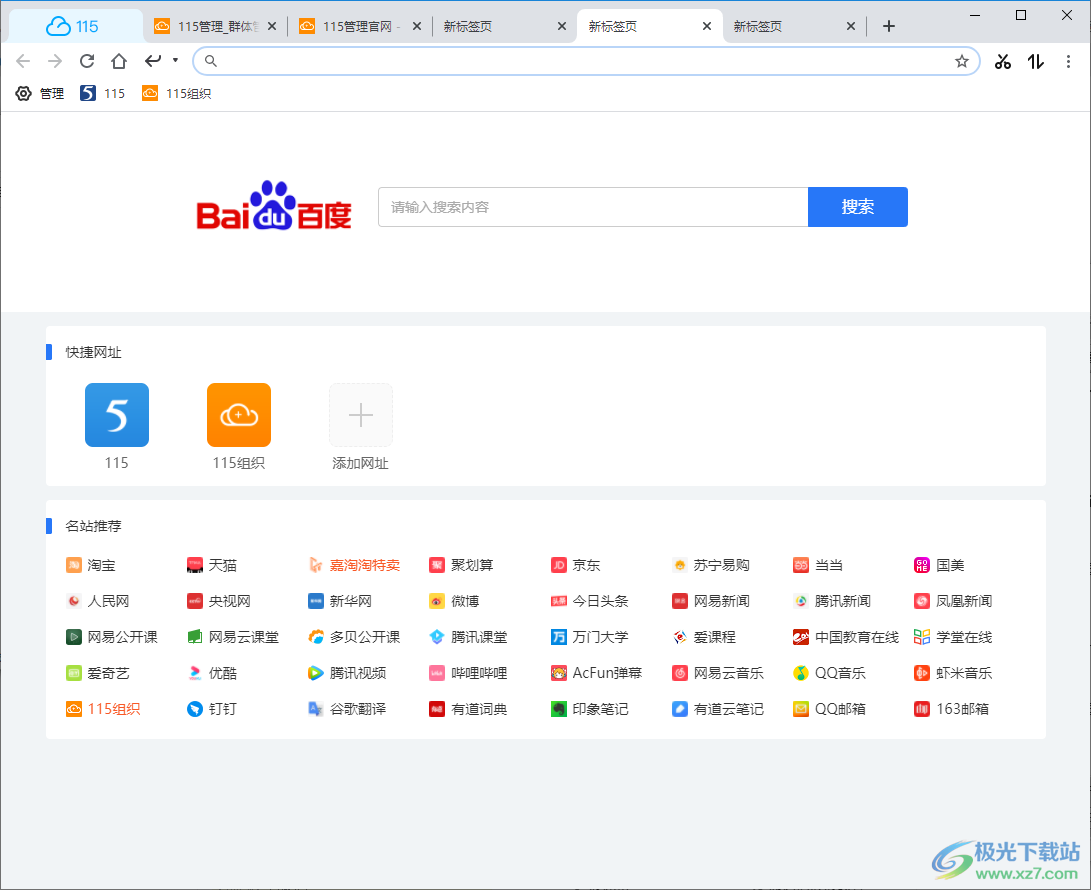Open 管理 gear bookmark
The image size is (1091, 890).
[40, 93]
